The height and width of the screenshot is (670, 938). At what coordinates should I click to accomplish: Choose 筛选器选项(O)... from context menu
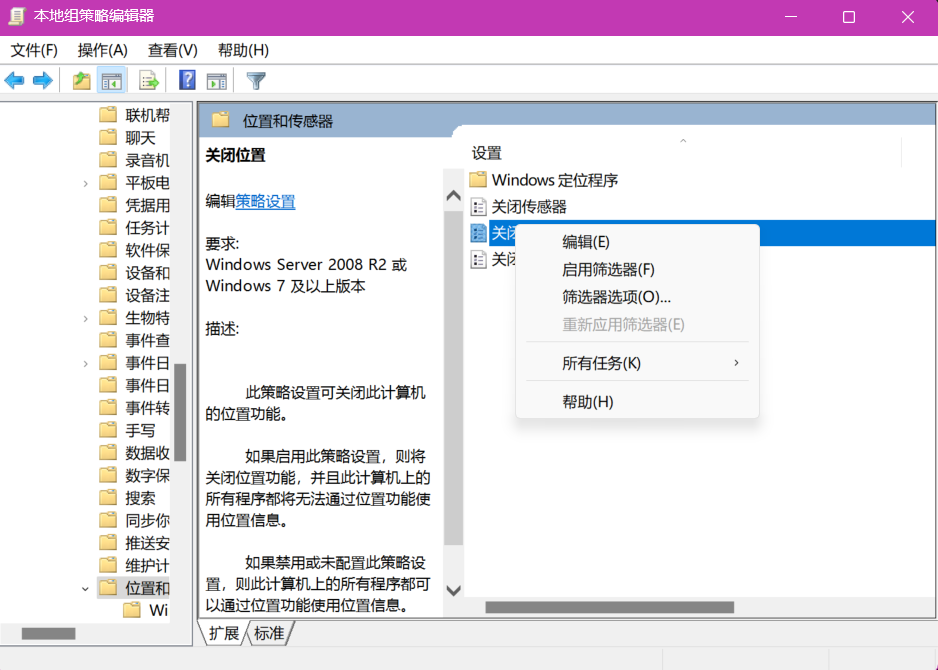click(637, 297)
